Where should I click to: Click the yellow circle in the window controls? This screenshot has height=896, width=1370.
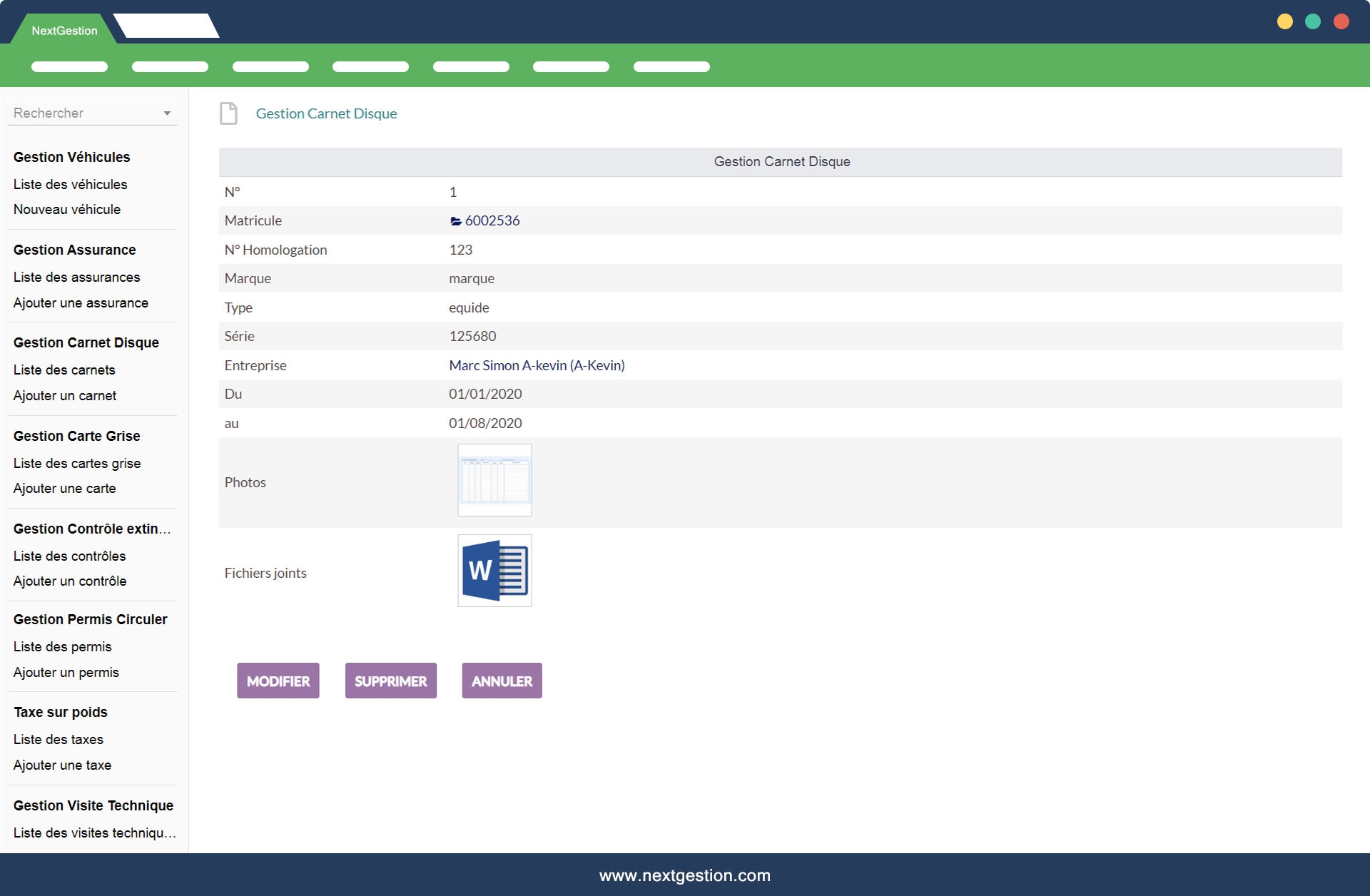[x=1284, y=21]
